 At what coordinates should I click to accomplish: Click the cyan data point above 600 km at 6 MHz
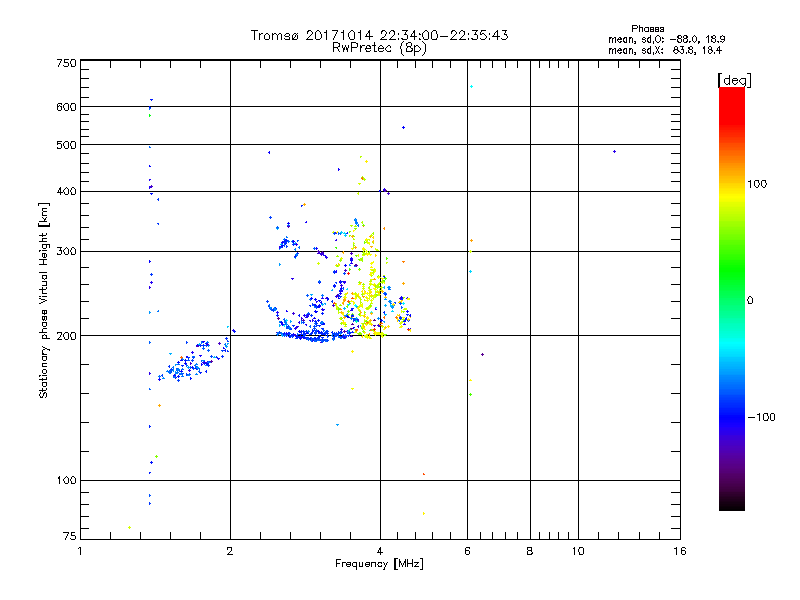click(471, 87)
